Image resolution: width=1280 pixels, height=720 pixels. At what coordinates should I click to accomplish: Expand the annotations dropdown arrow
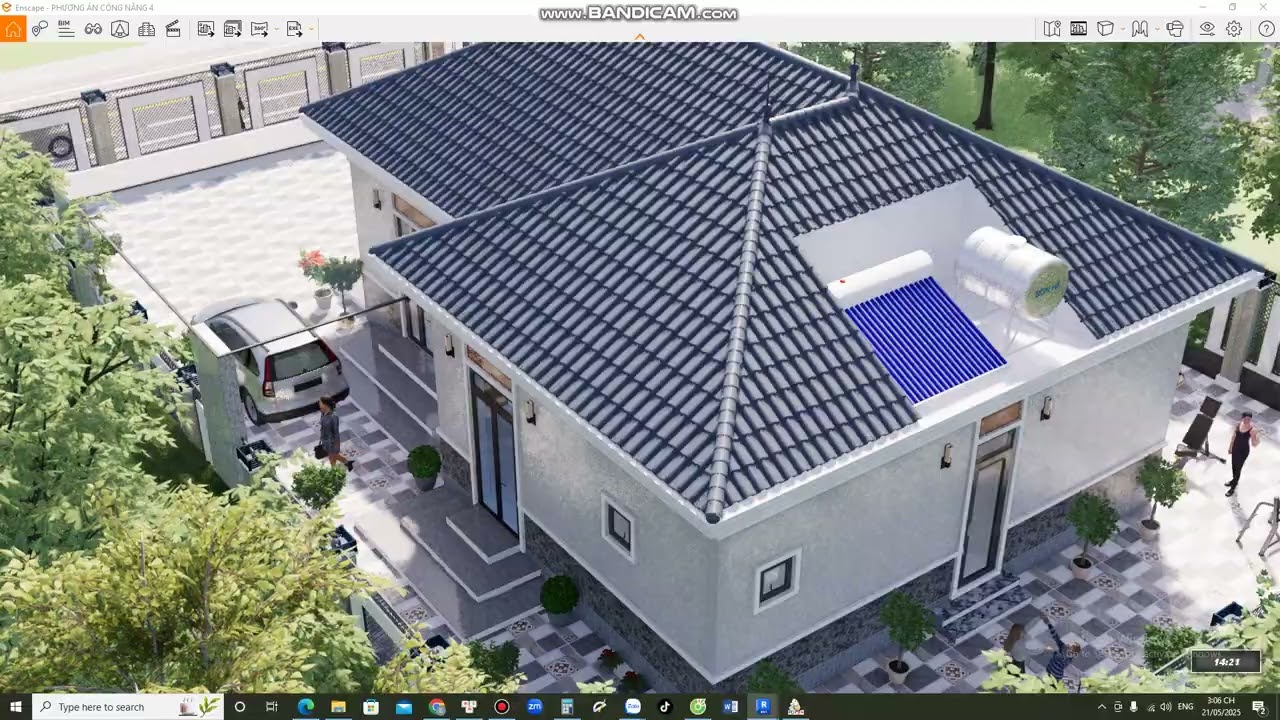coord(1157,29)
